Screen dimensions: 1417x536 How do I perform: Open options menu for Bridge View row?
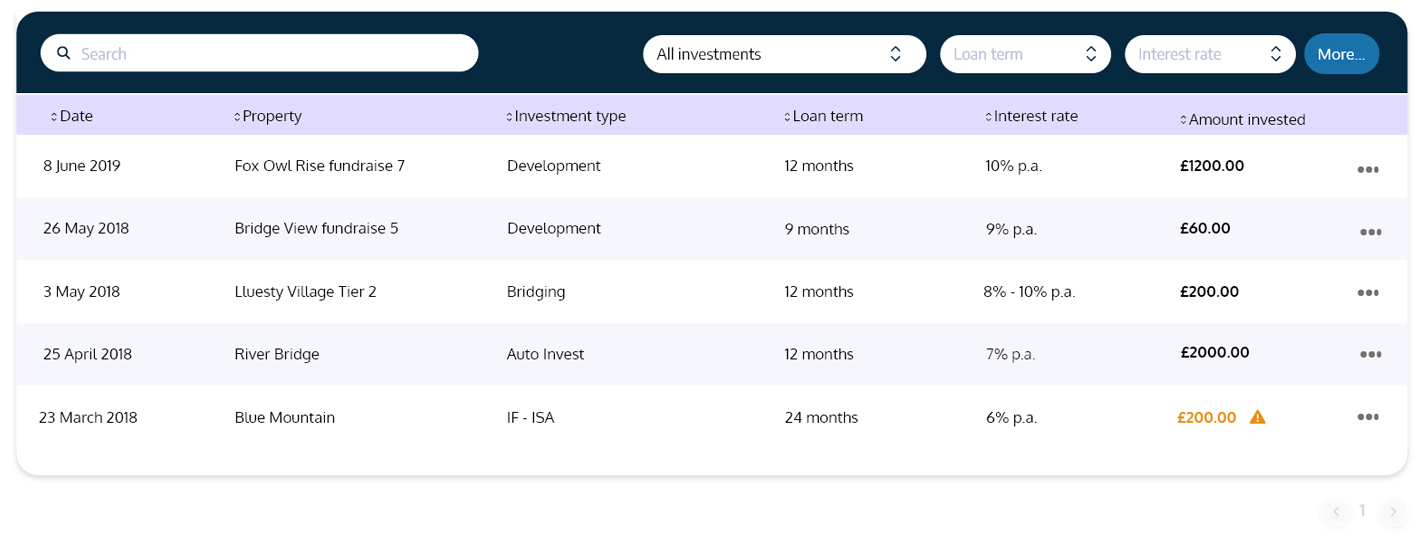pos(1370,232)
